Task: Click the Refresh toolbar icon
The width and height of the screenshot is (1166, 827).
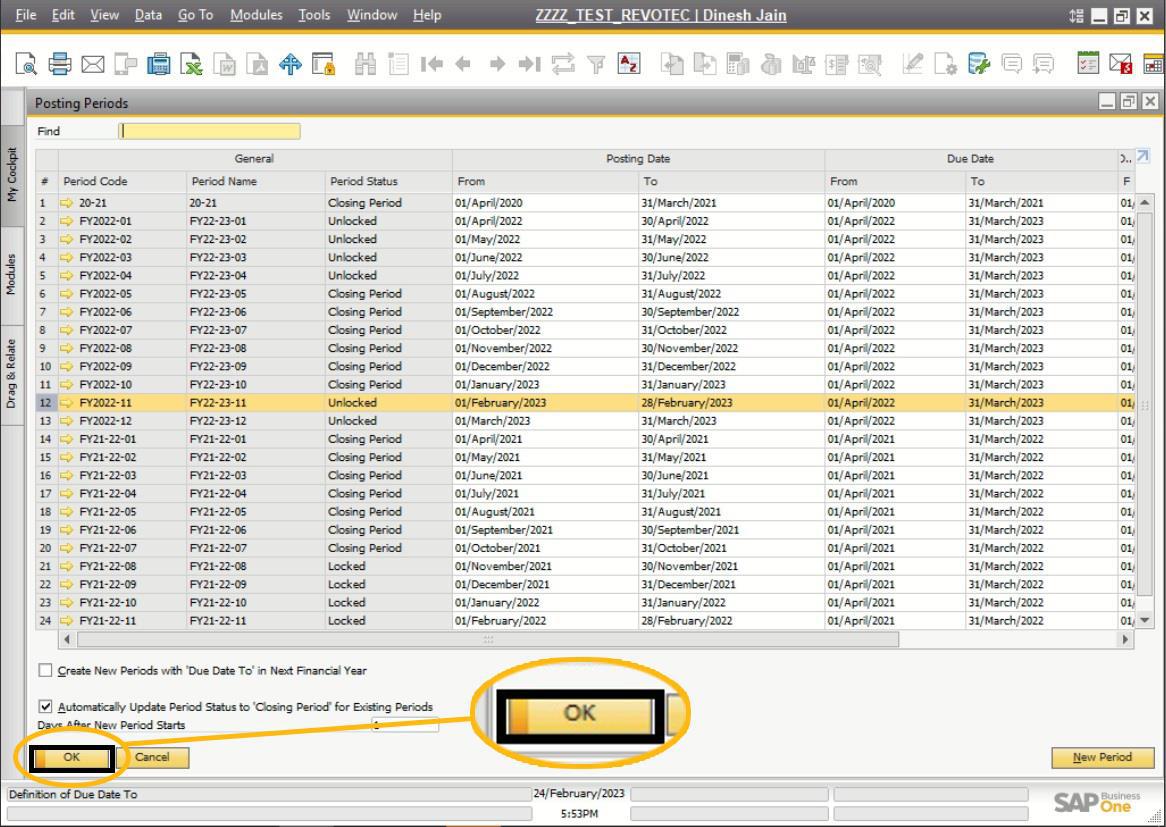Action: pos(563,64)
